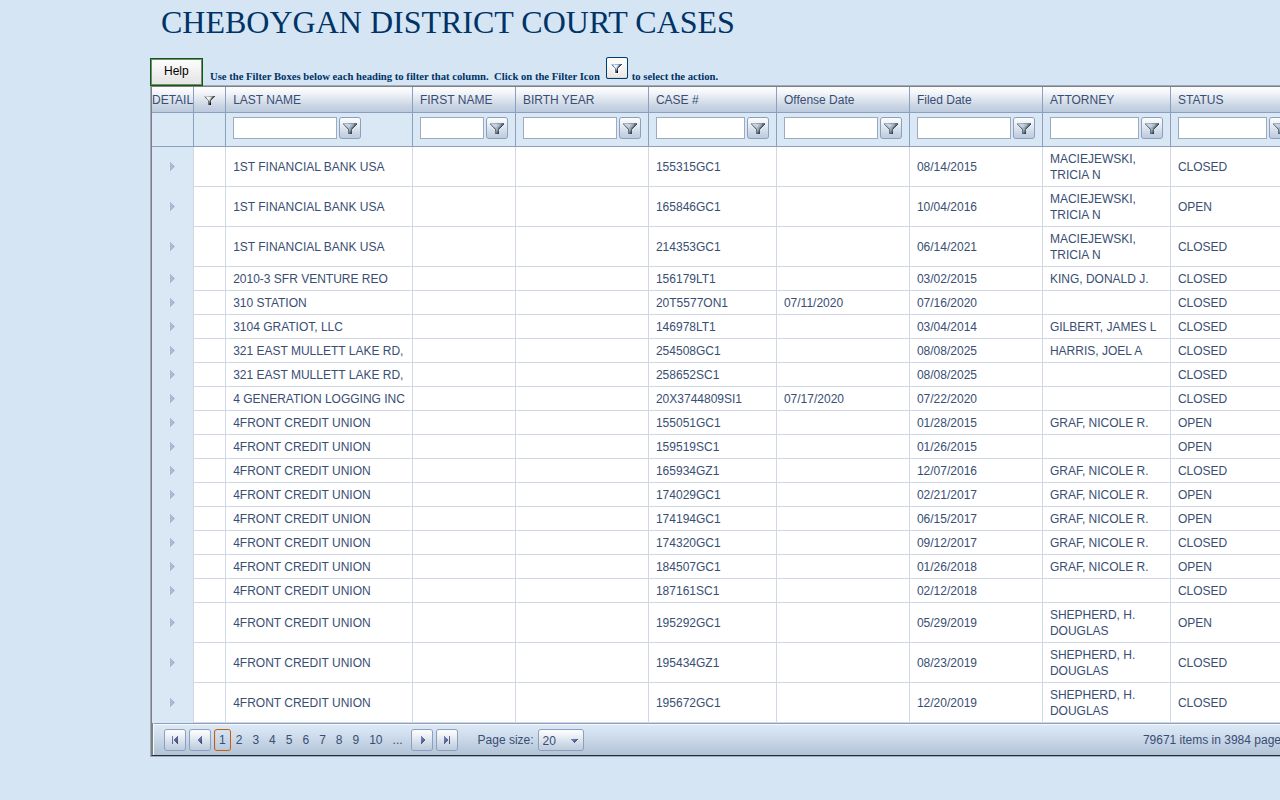This screenshot has height=800, width=1280.
Task: Select case number 20X3744809SI1
Action: (x=699, y=399)
